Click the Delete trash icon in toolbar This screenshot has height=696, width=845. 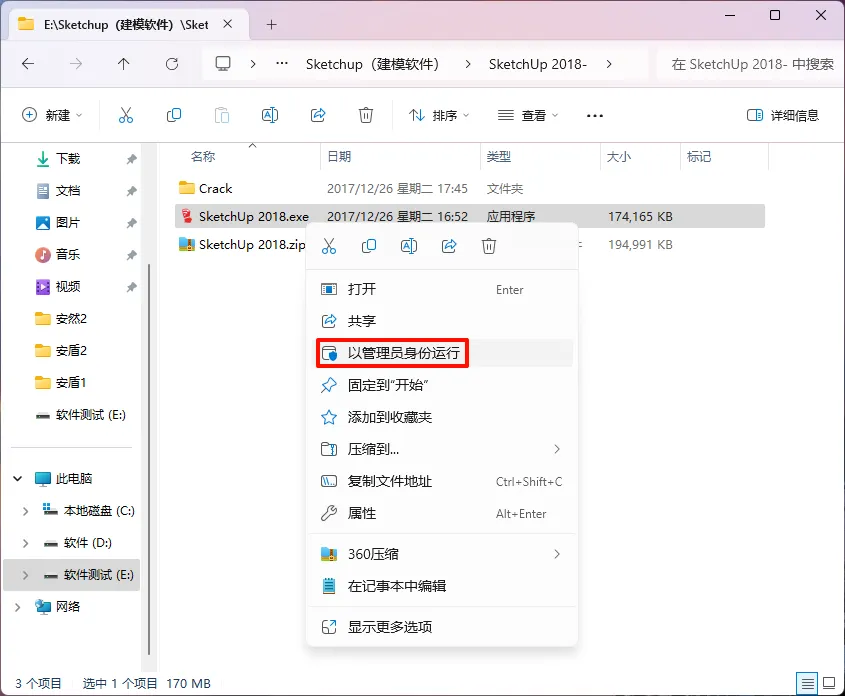(366, 115)
